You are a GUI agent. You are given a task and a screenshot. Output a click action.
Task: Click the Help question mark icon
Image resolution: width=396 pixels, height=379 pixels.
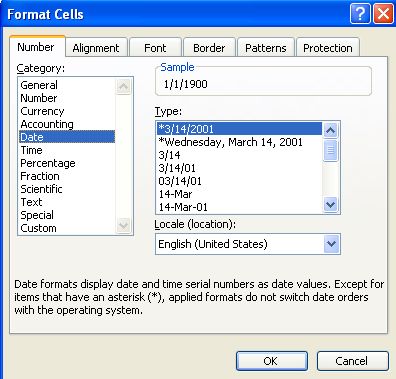(x=360, y=14)
